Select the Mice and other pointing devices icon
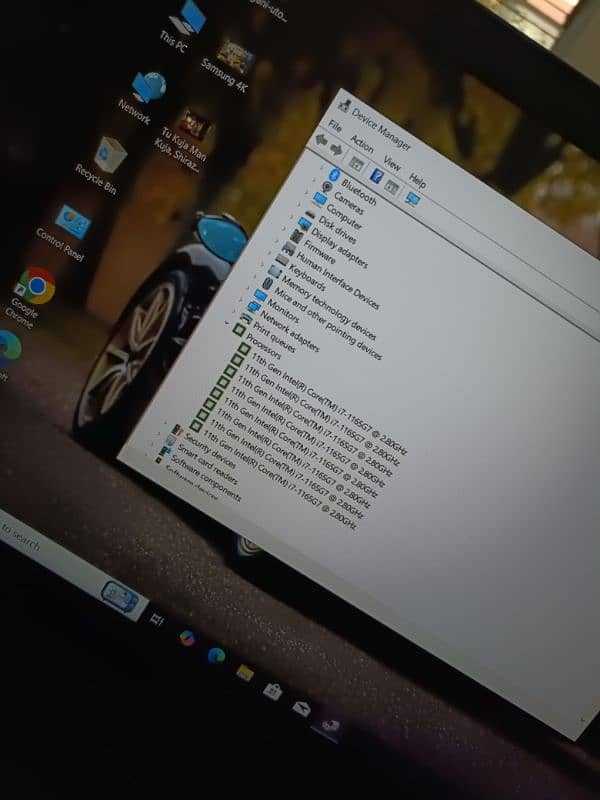 (268, 283)
